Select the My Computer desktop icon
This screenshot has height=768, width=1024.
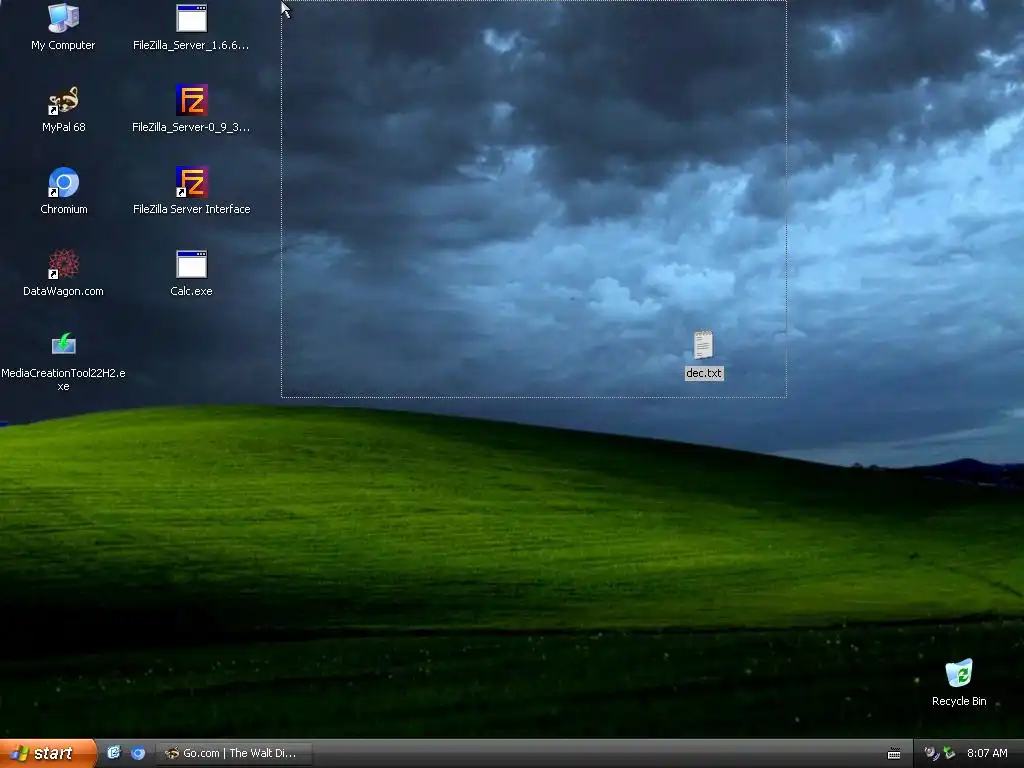coord(63,18)
